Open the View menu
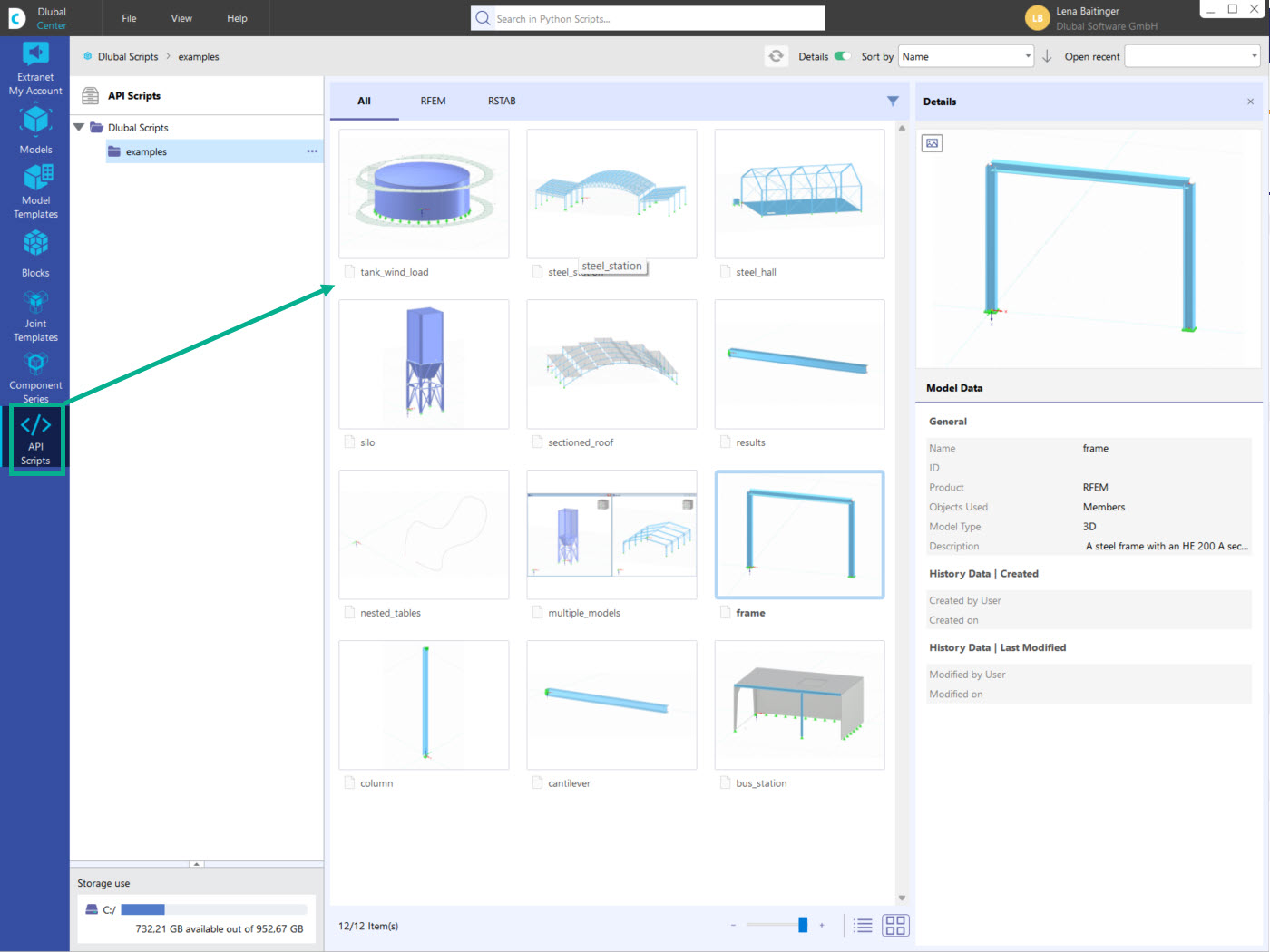 pos(181,18)
